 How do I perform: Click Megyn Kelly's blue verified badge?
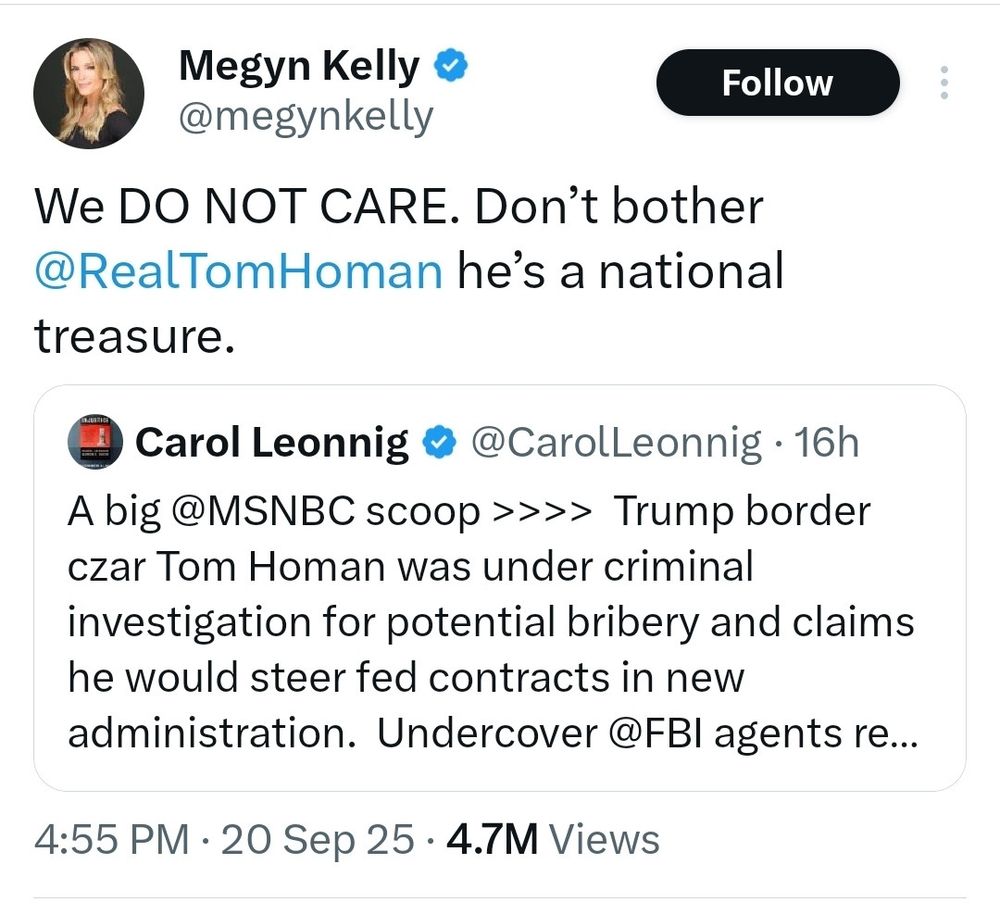click(x=452, y=67)
